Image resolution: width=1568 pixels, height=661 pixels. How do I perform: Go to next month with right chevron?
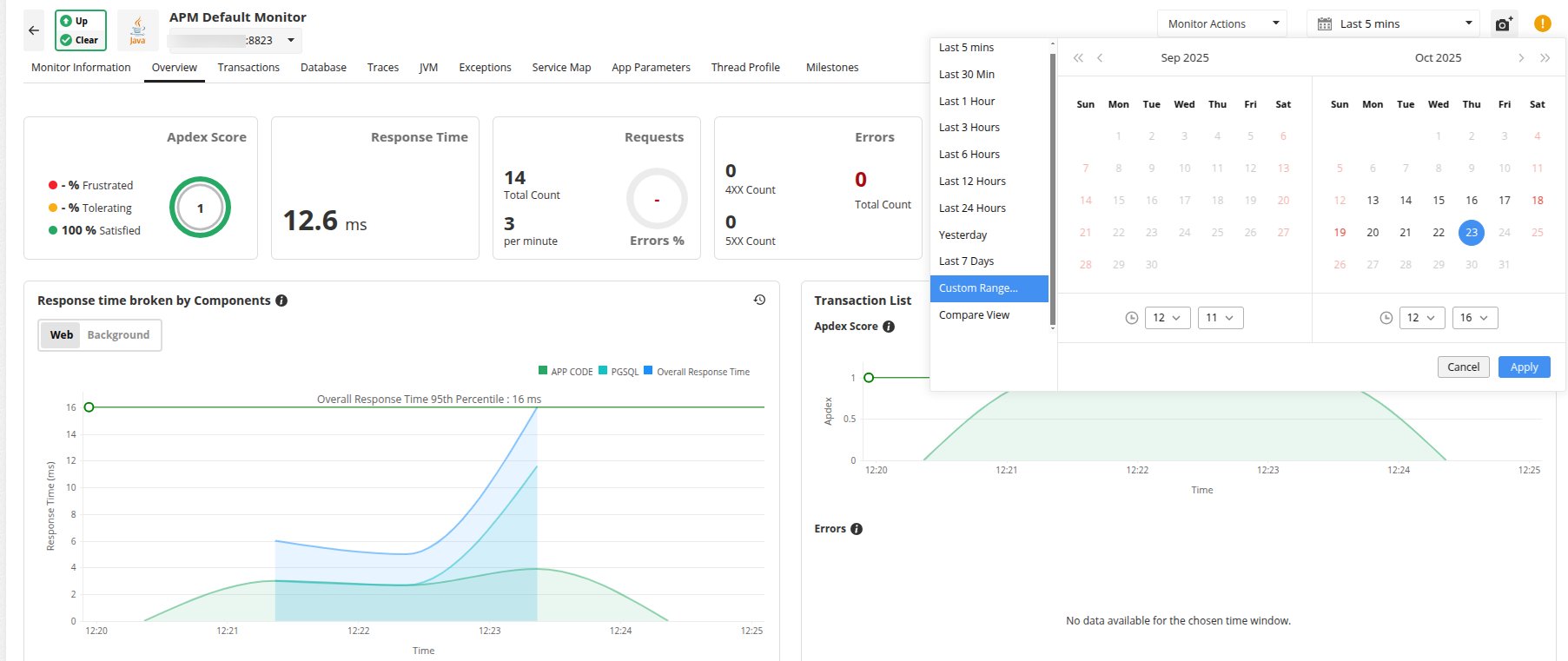pyautogui.click(x=1521, y=58)
